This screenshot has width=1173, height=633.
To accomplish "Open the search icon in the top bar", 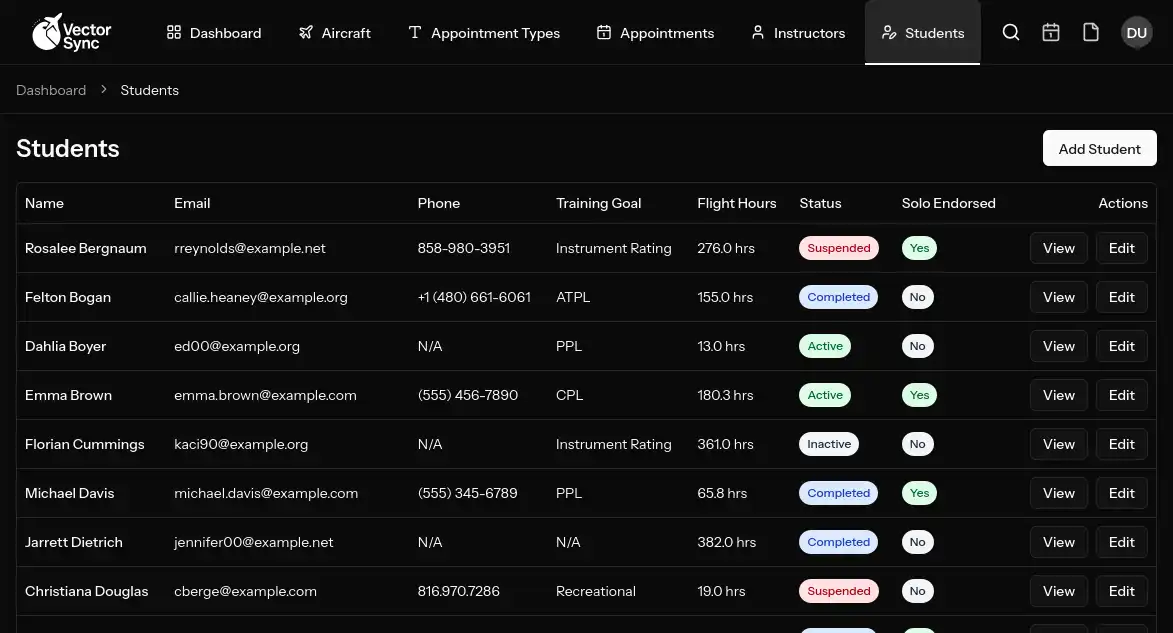I will click(x=1010, y=32).
